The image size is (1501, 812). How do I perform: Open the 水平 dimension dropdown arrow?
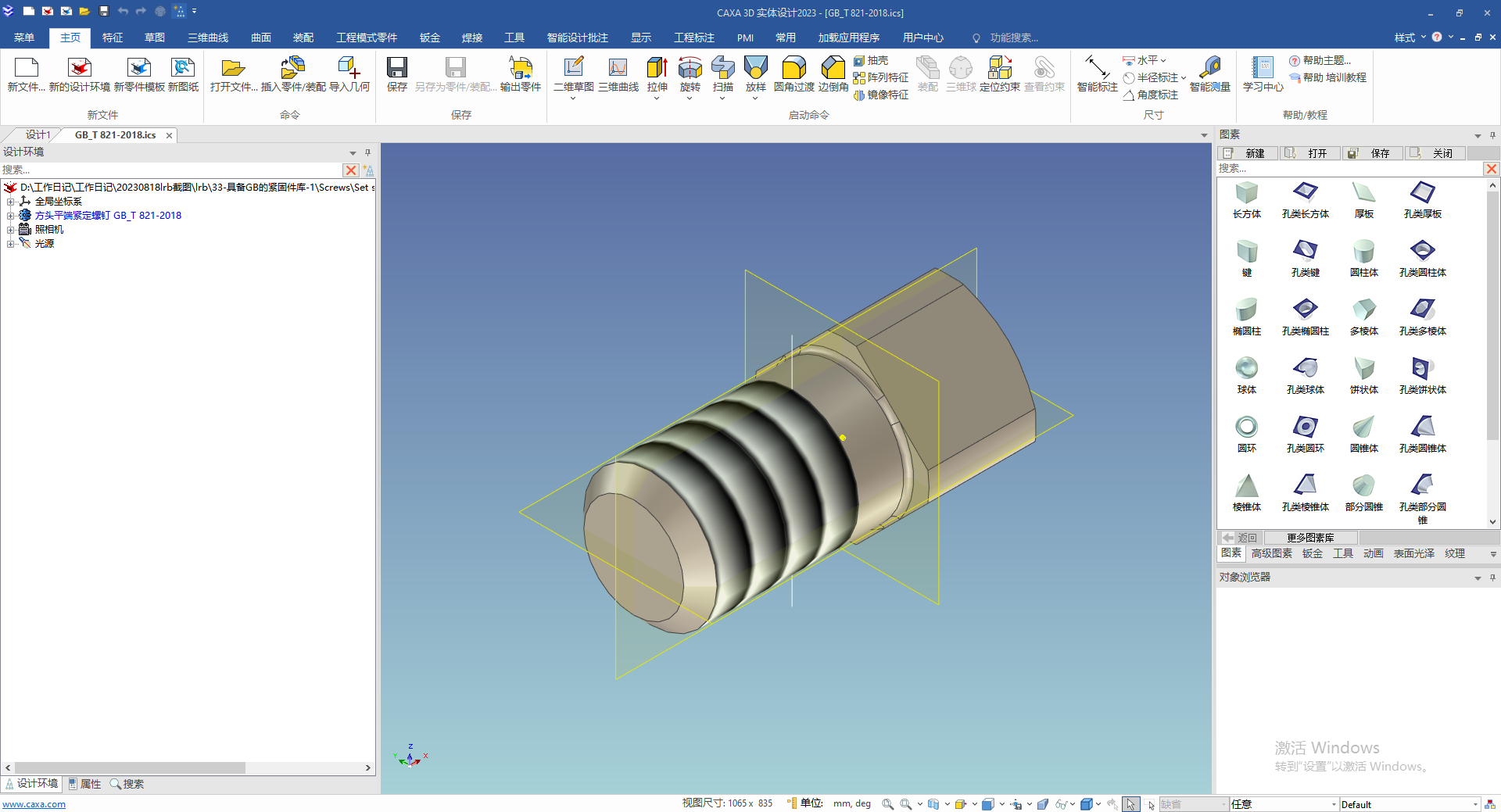click(1163, 60)
